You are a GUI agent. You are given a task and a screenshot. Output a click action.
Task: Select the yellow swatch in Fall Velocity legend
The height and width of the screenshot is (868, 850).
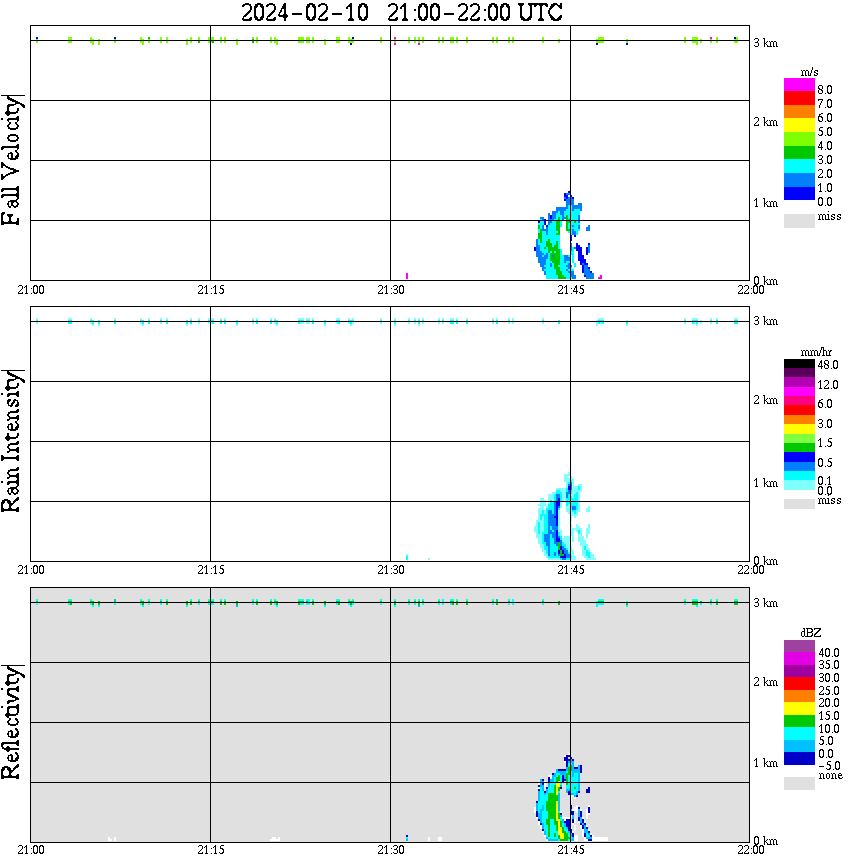(799, 126)
